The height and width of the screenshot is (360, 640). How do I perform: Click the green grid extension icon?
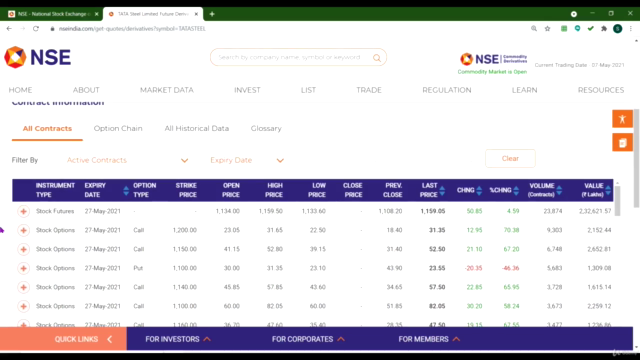564,29
